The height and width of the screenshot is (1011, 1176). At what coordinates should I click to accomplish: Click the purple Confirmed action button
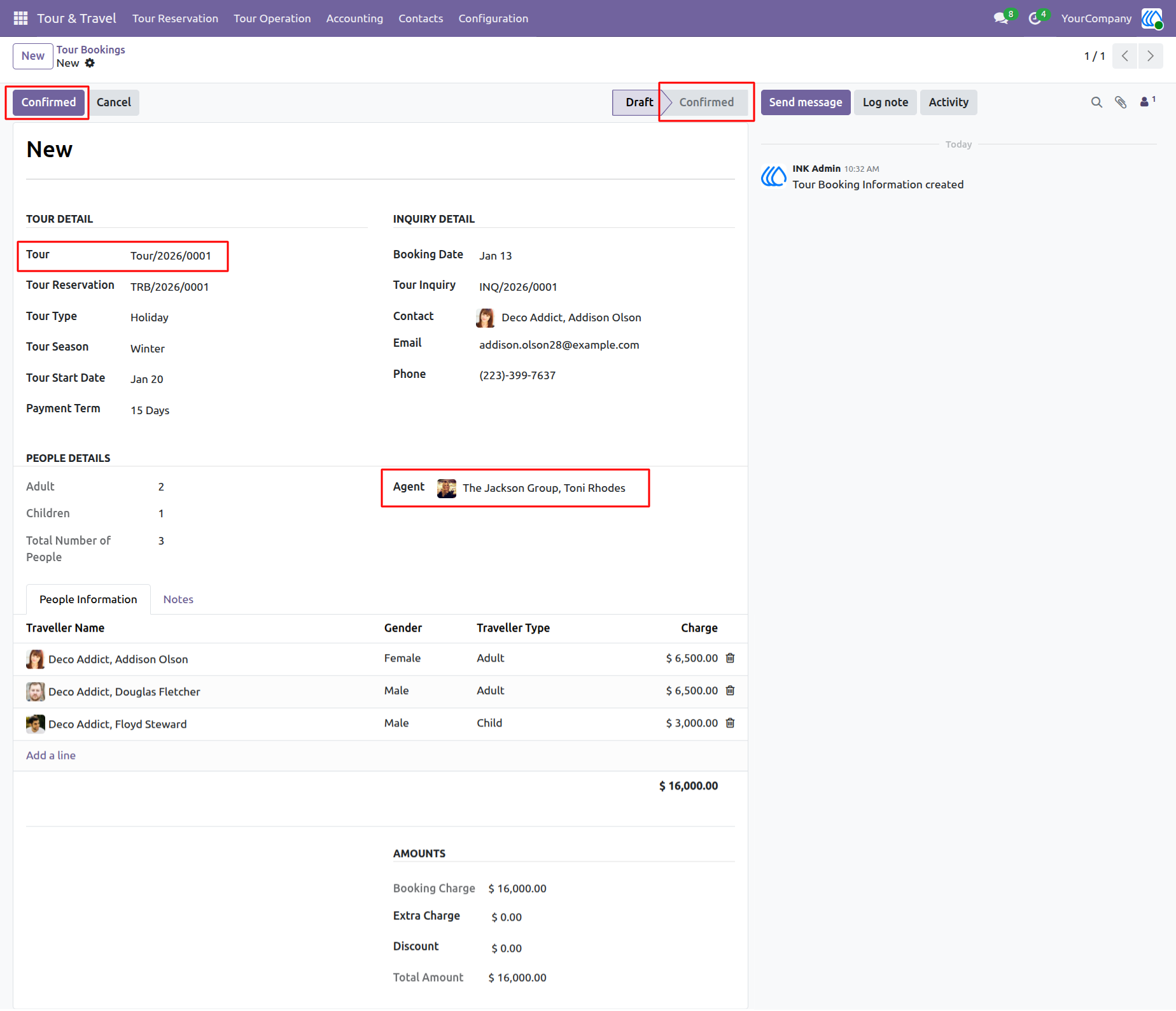pos(48,102)
